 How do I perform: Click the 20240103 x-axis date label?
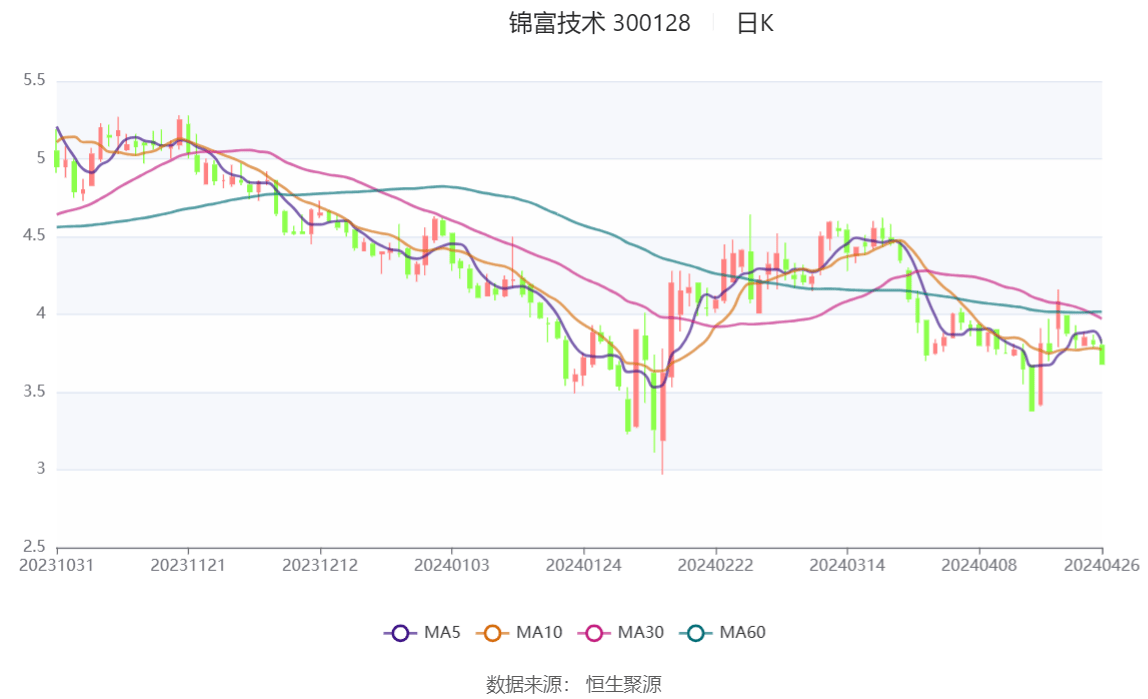click(452, 566)
